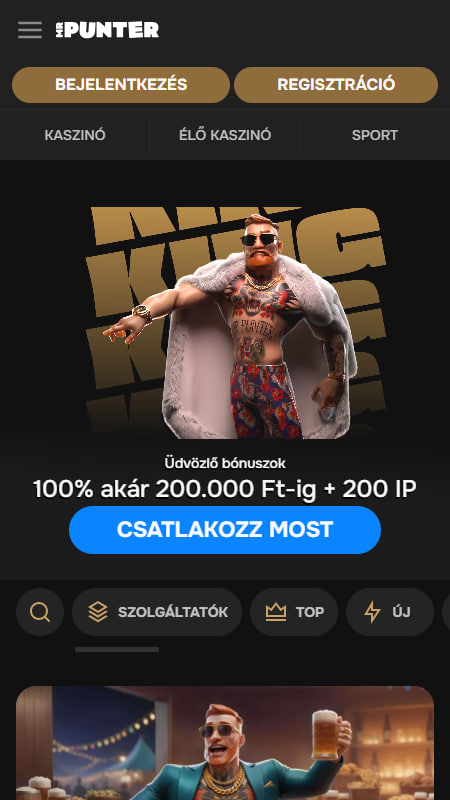The width and height of the screenshot is (450, 800).
Task: Open the Sport tab
Action: 374,135
